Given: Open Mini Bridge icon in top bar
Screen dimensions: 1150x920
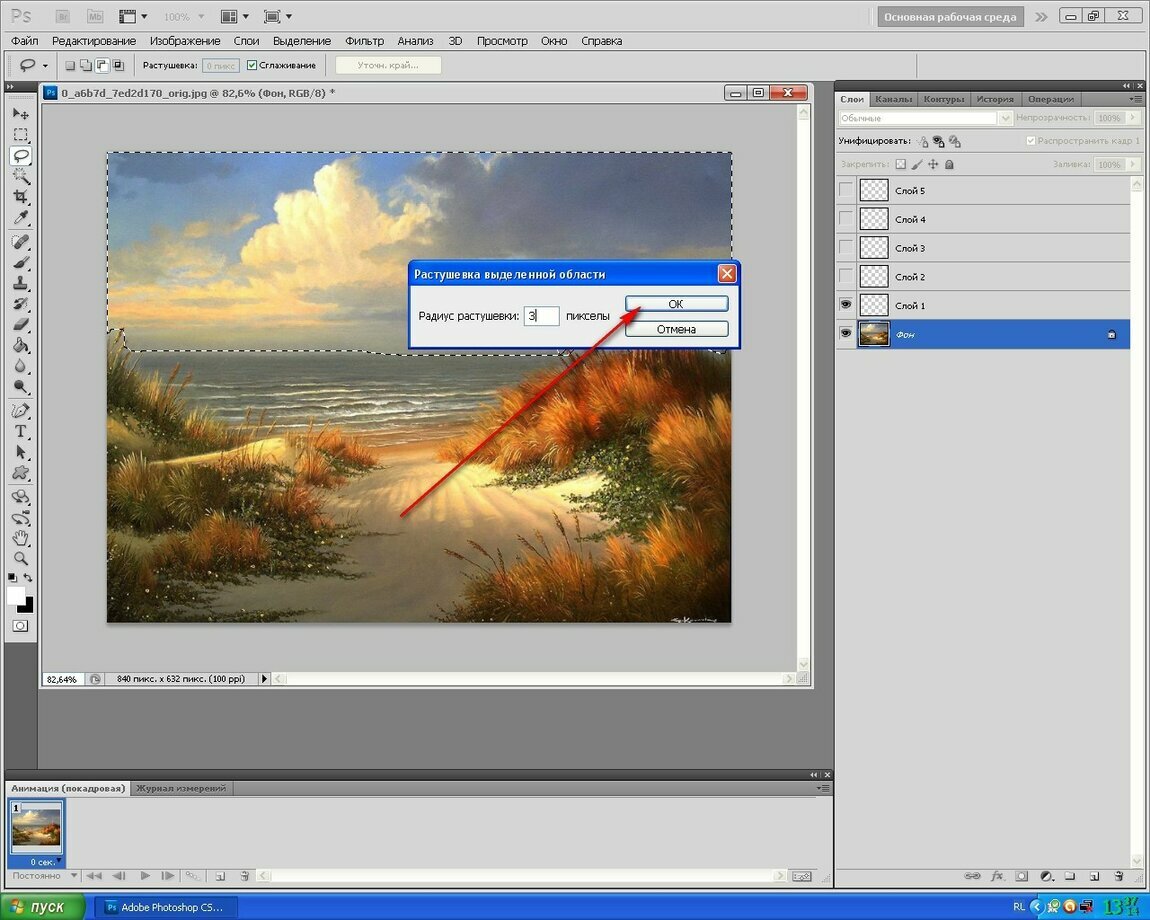Looking at the screenshot, I should (x=95, y=16).
